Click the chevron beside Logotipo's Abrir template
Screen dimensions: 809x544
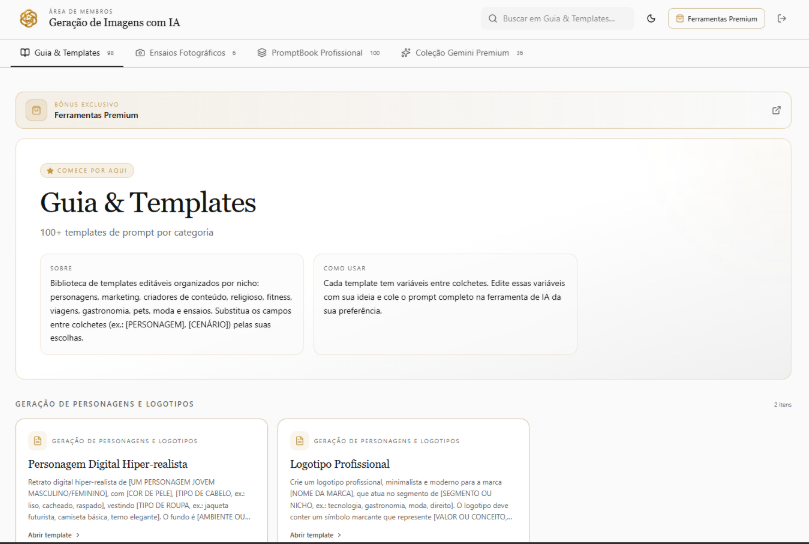tap(339, 535)
